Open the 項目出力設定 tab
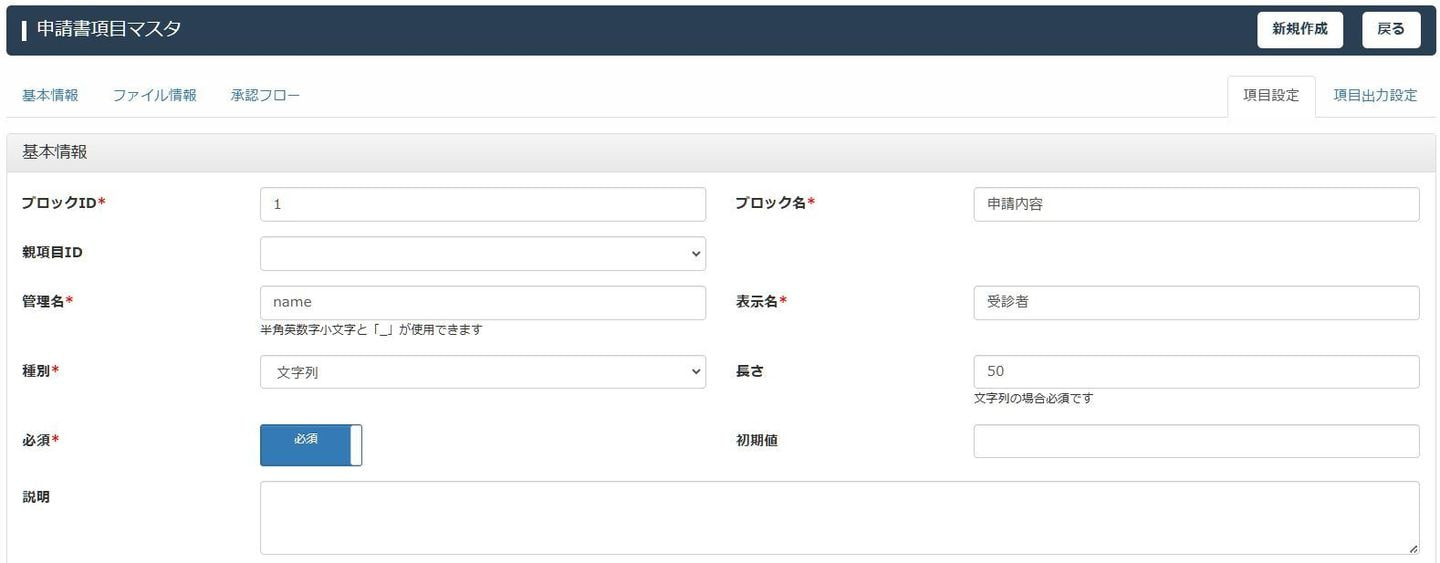This screenshot has height=563, width=1440. pos(1375,96)
